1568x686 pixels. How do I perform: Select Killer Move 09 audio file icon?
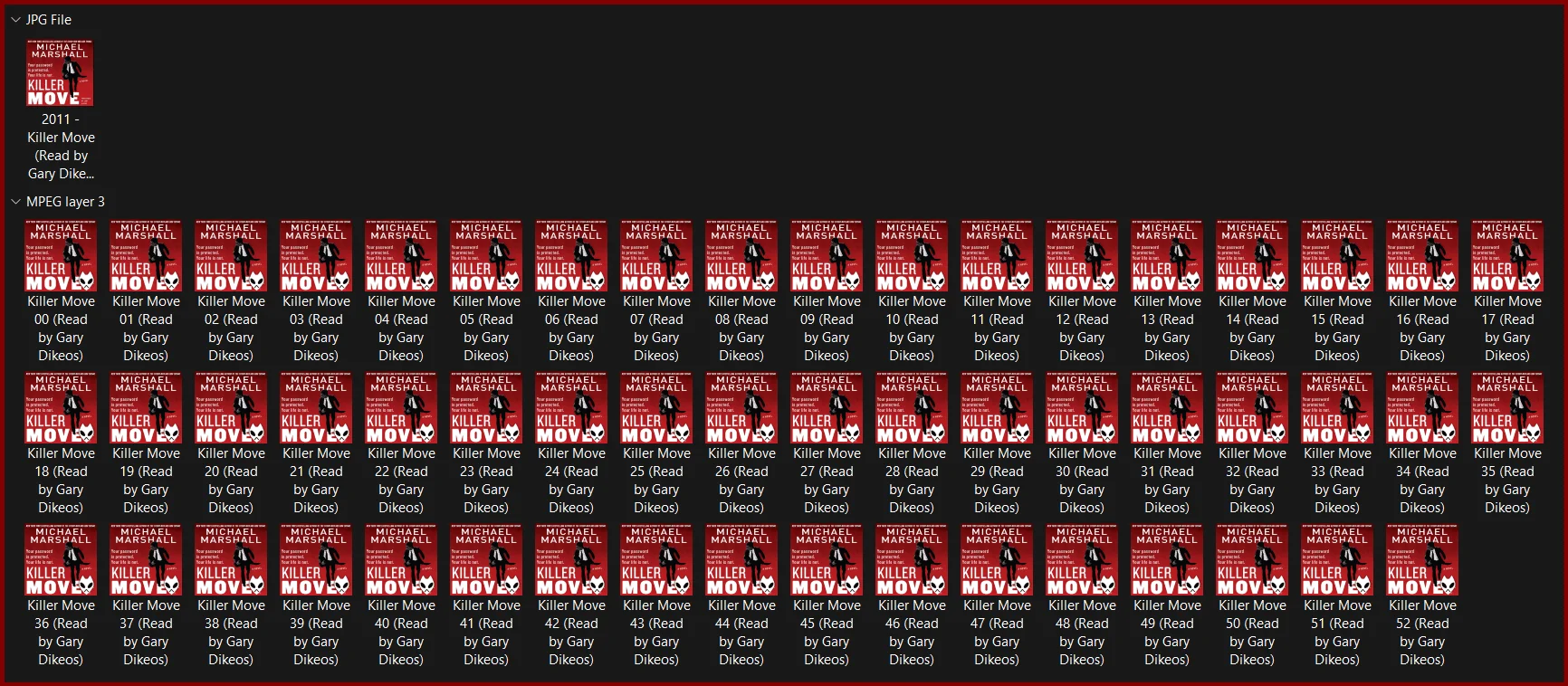click(x=827, y=256)
